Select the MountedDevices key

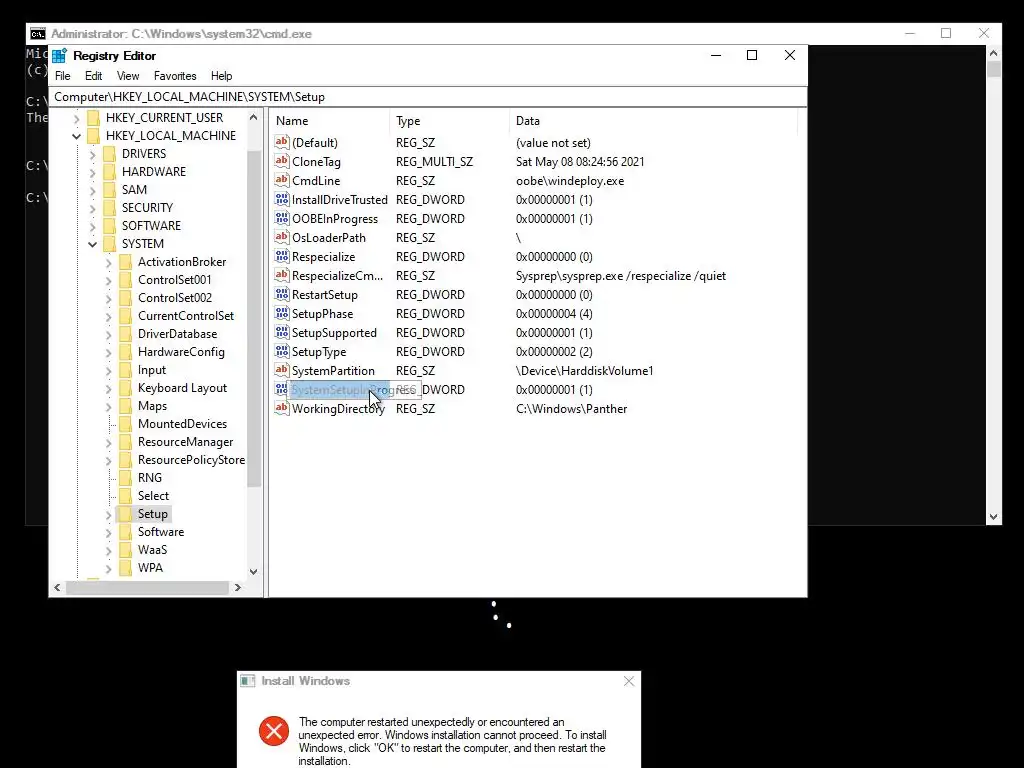click(x=182, y=424)
